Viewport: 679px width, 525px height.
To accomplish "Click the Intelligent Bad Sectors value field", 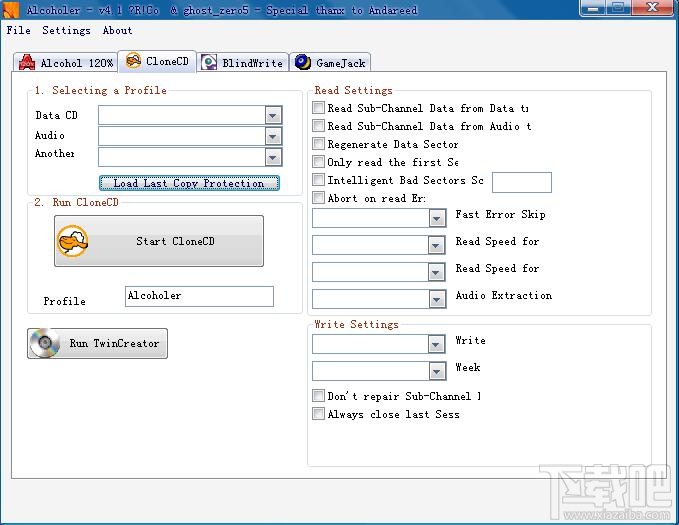I will (522, 182).
